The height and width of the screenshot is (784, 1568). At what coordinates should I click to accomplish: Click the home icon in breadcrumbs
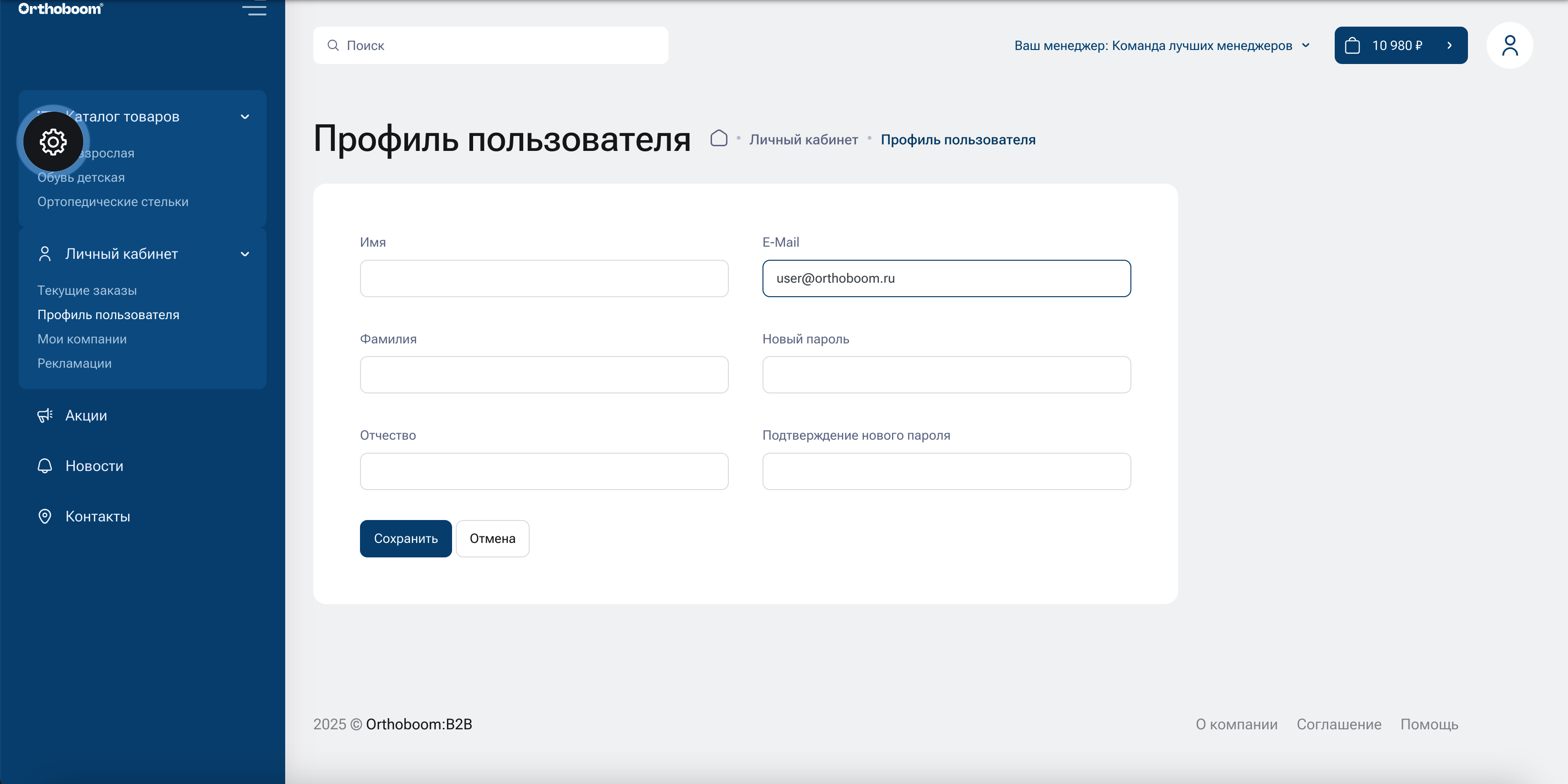(x=719, y=139)
